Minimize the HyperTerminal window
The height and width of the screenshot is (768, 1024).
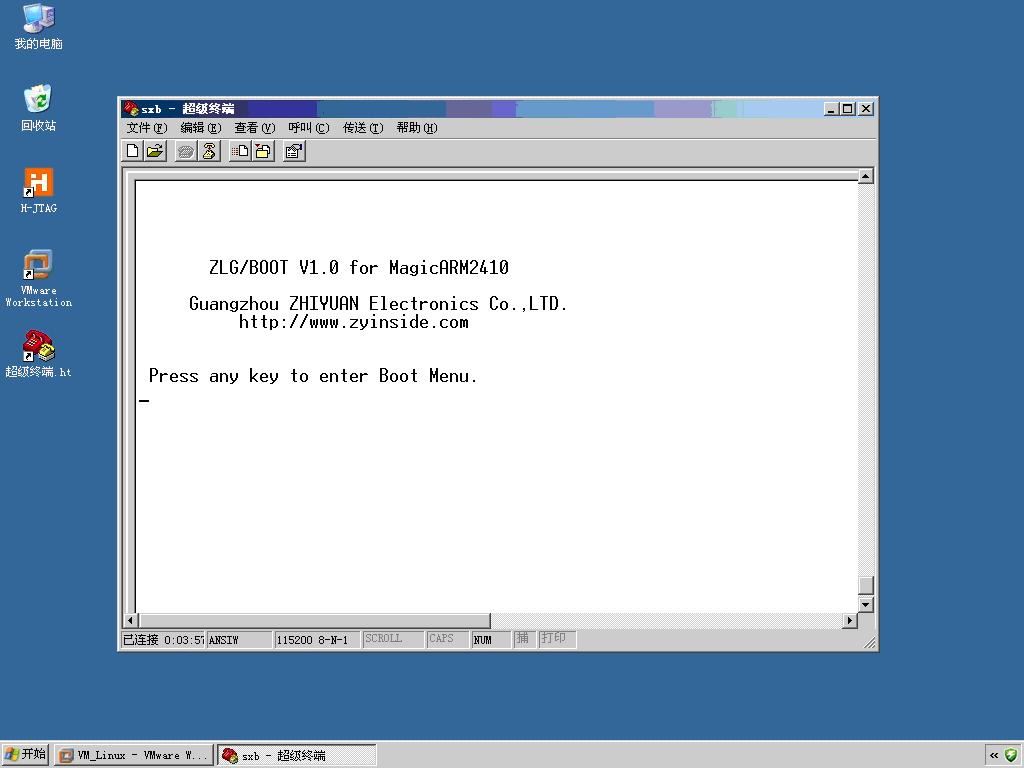click(831, 109)
